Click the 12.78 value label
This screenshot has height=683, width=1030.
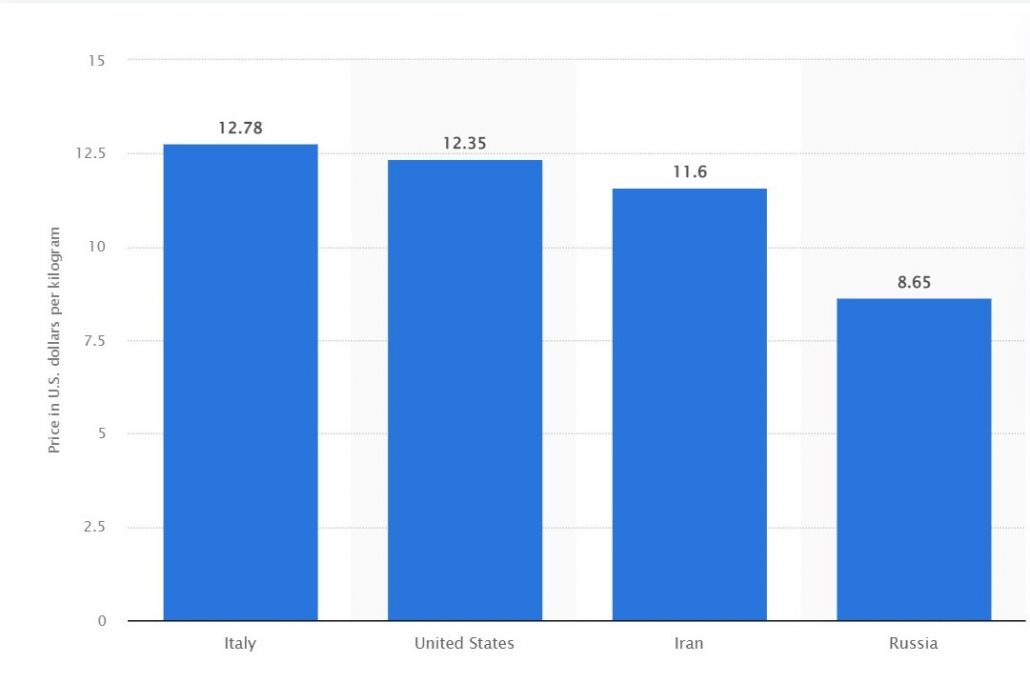[240, 128]
